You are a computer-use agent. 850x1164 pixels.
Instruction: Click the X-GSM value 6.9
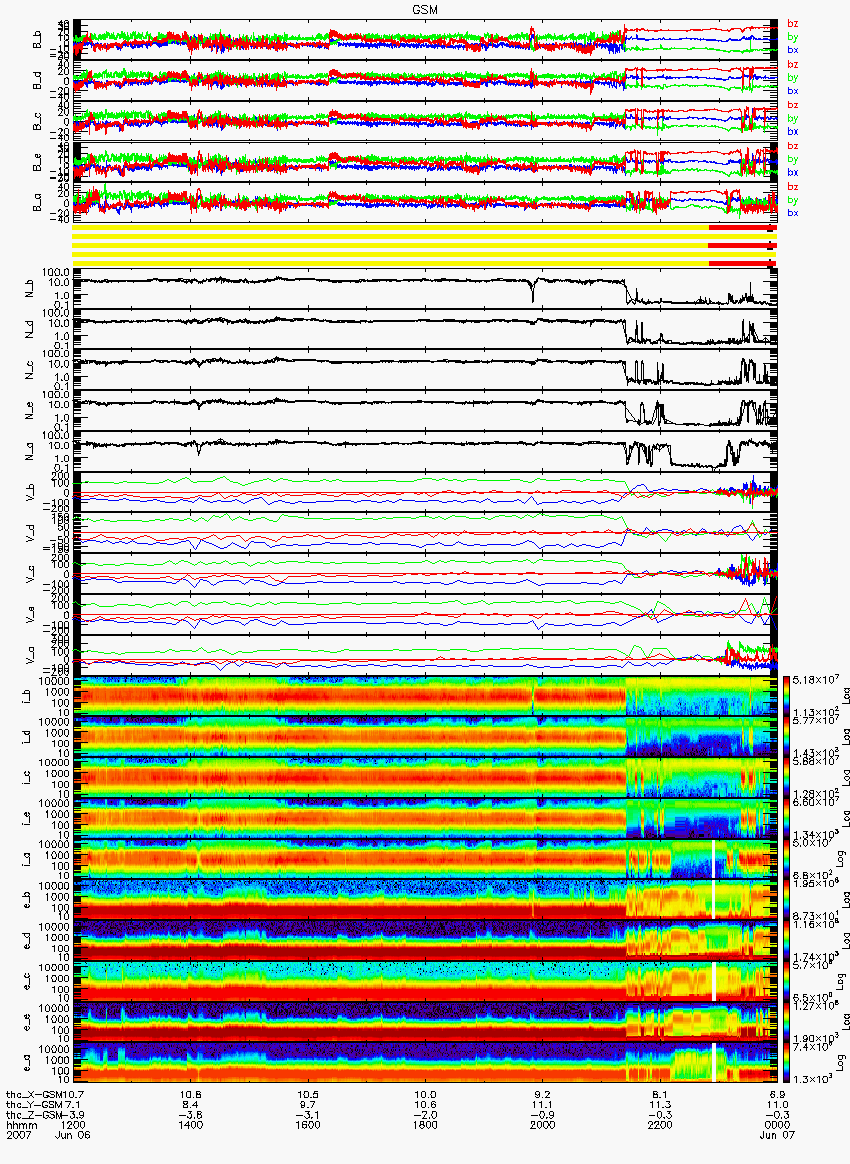777,1095
